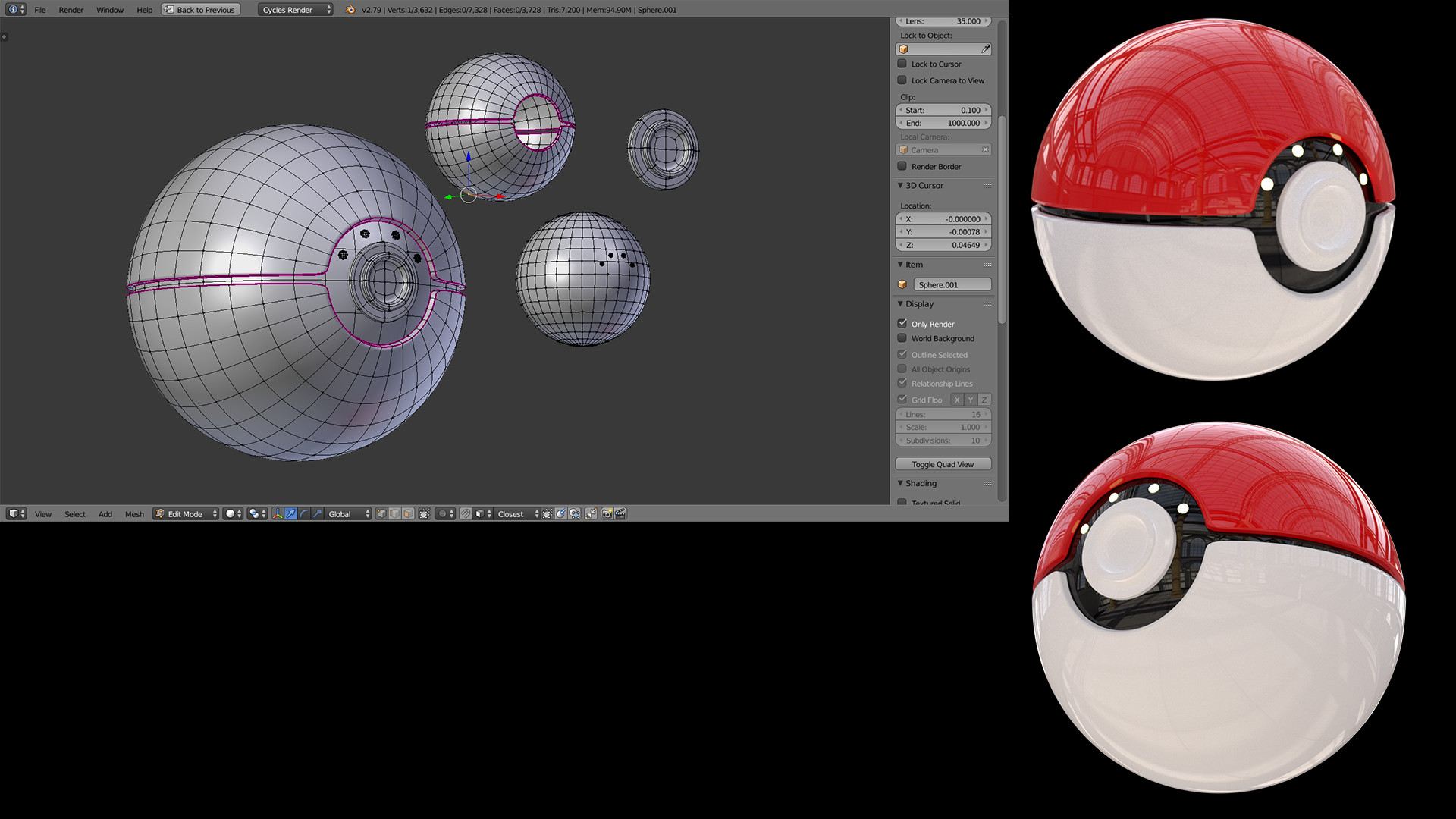Open the Render menu
The width and height of the screenshot is (1456, 819).
(x=71, y=10)
